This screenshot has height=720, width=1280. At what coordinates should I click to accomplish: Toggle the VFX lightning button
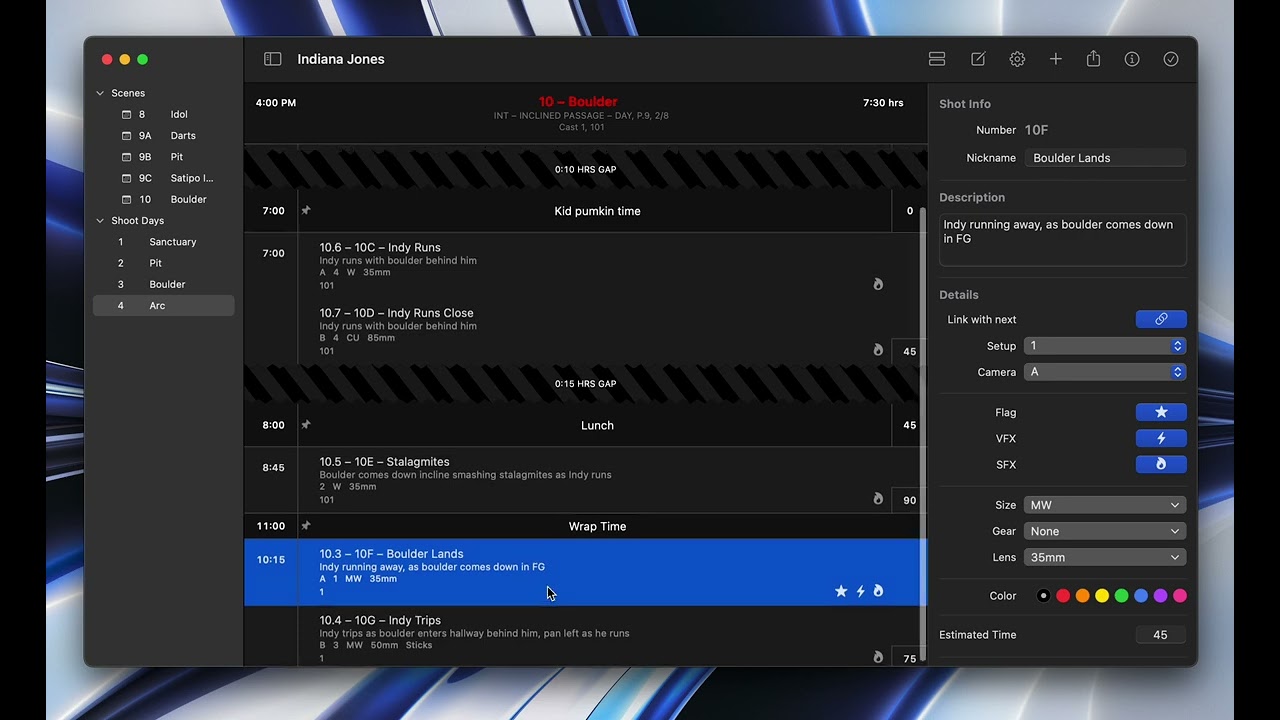[1161, 438]
